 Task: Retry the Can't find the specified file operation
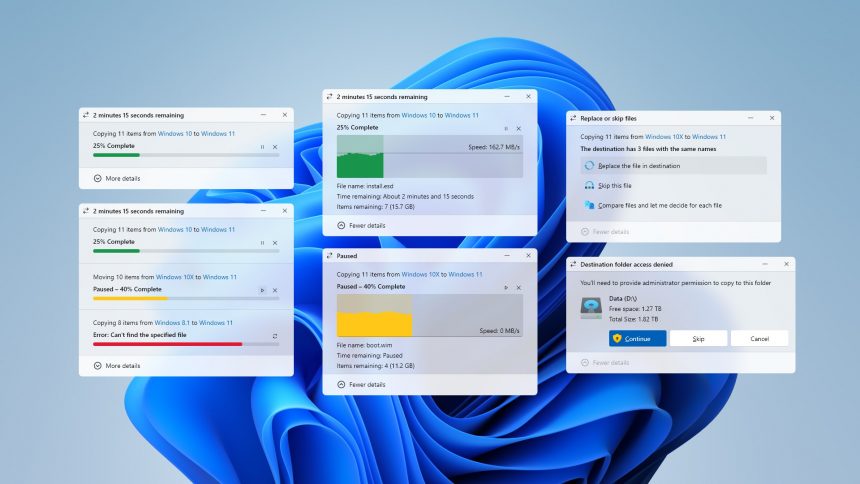click(x=275, y=336)
